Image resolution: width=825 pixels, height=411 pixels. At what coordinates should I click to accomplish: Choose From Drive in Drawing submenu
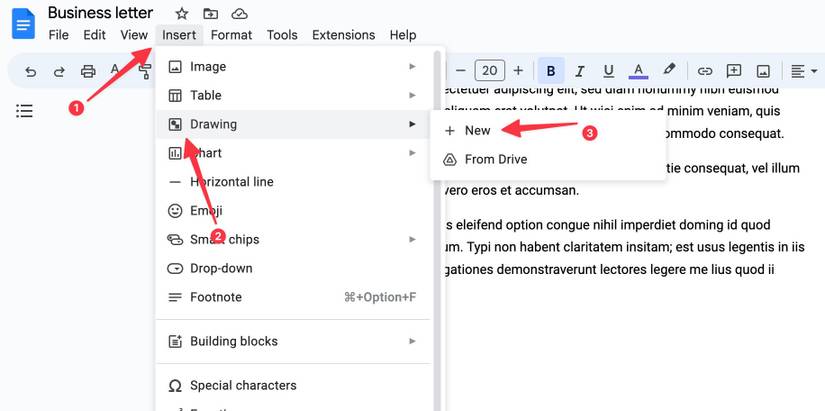click(548, 159)
